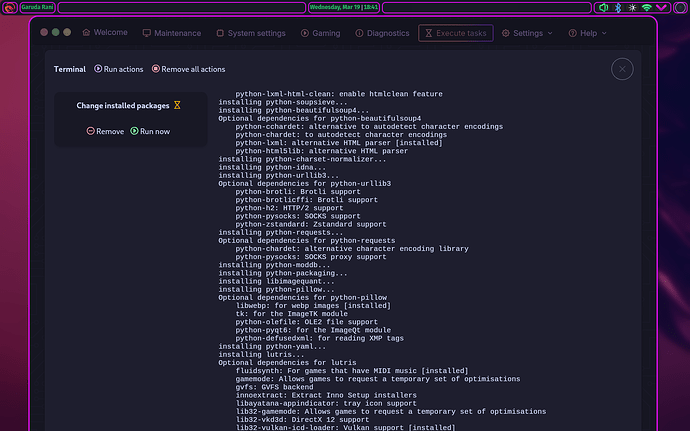The width and height of the screenshot is (690, 431).
Task: Click the line 'installing libimagequant...'
Action: [276, 281]
